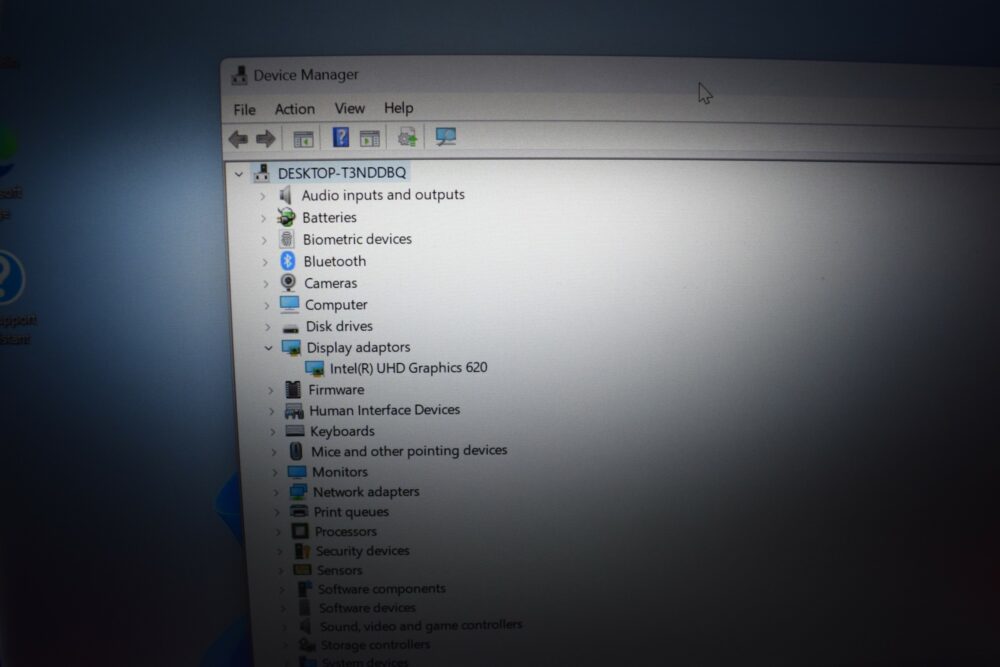Click the DESKTOP-T3NDDBQ computer icon

click(x=261, y=172)
